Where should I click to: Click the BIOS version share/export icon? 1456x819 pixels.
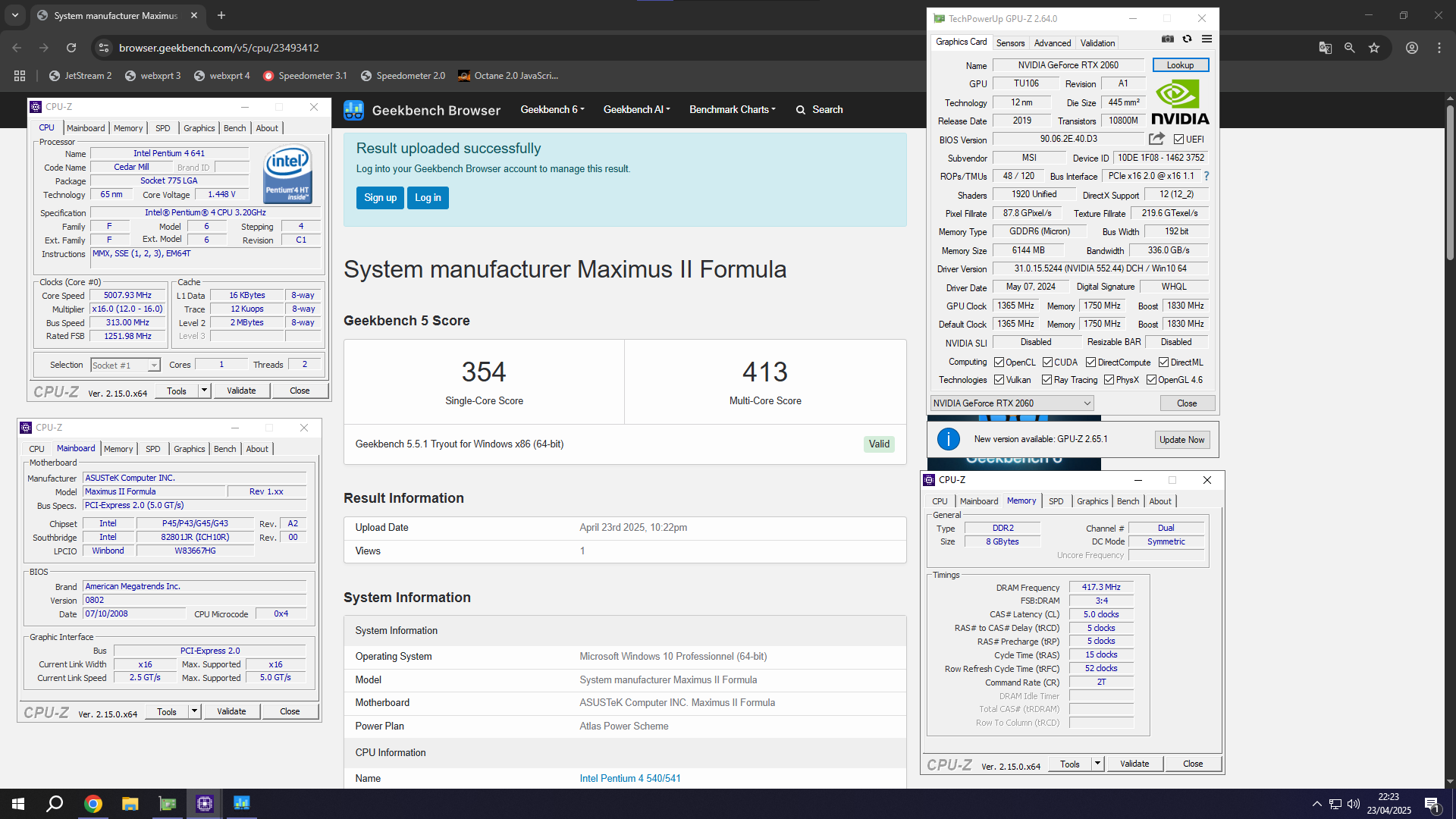pyautogui.click(x=1156, y=139)
